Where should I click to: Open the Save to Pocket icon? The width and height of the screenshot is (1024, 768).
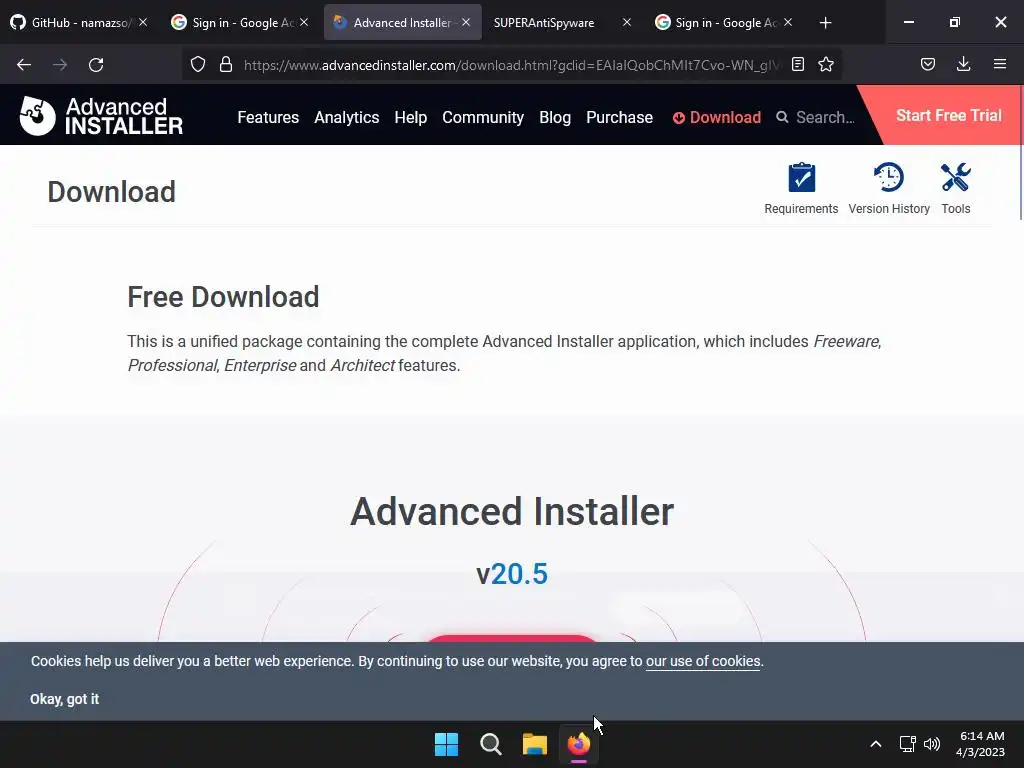tap(928, 65)
